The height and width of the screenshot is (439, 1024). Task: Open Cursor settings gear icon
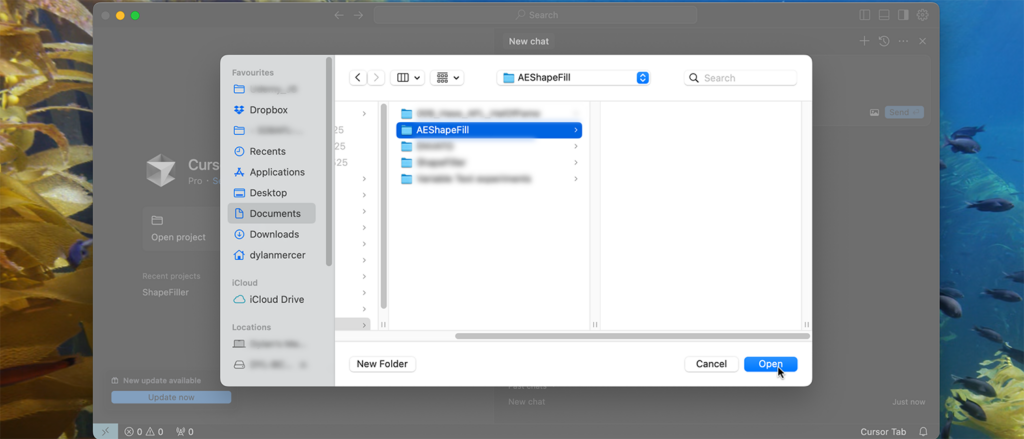click(x=922, y=15)
